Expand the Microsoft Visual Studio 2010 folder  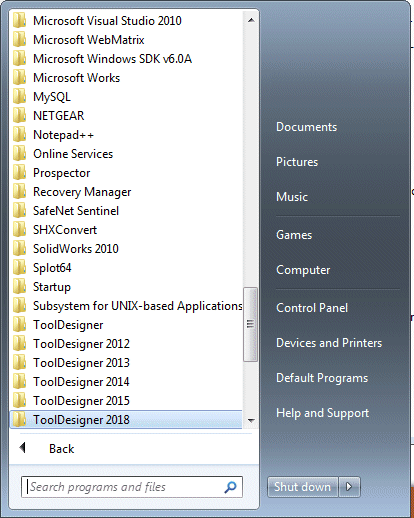click(126, 21)
